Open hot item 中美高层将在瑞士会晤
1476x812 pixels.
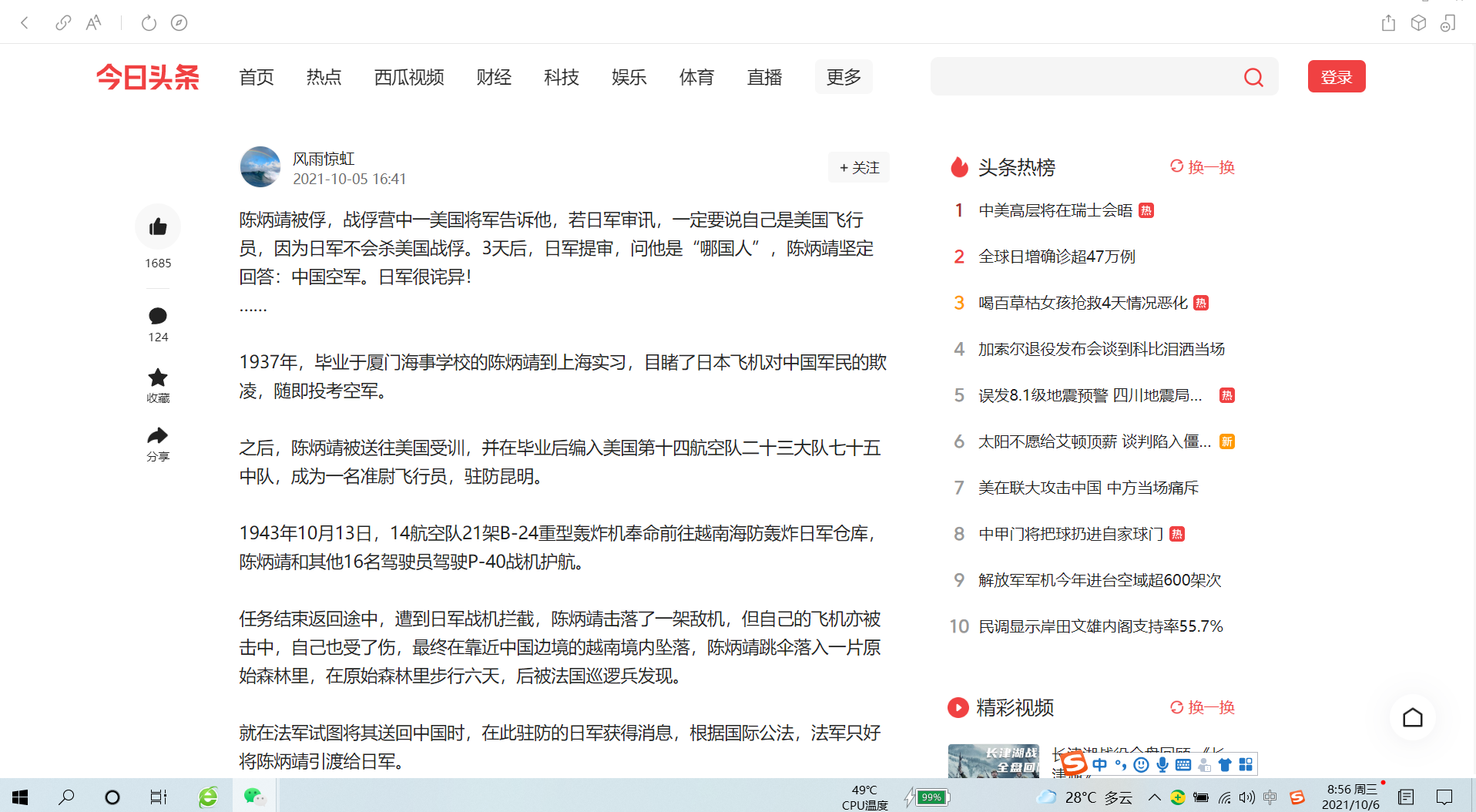click(x=1055, y=210)
